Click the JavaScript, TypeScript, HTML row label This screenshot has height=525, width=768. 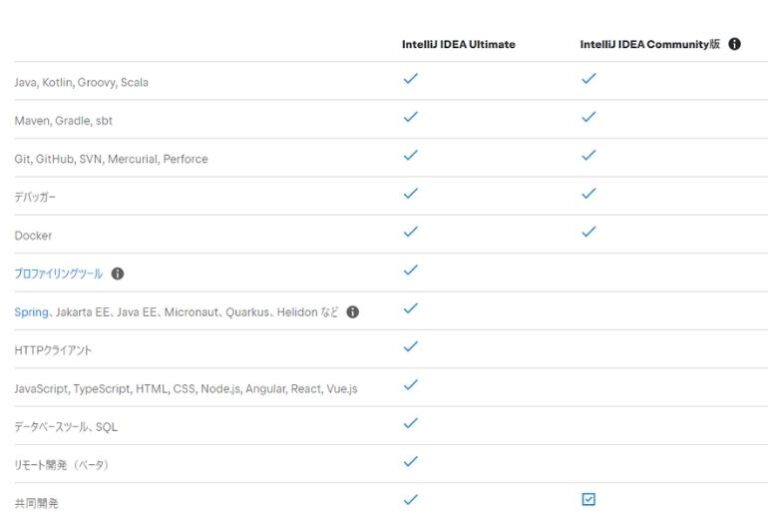[x=185, y=389]
